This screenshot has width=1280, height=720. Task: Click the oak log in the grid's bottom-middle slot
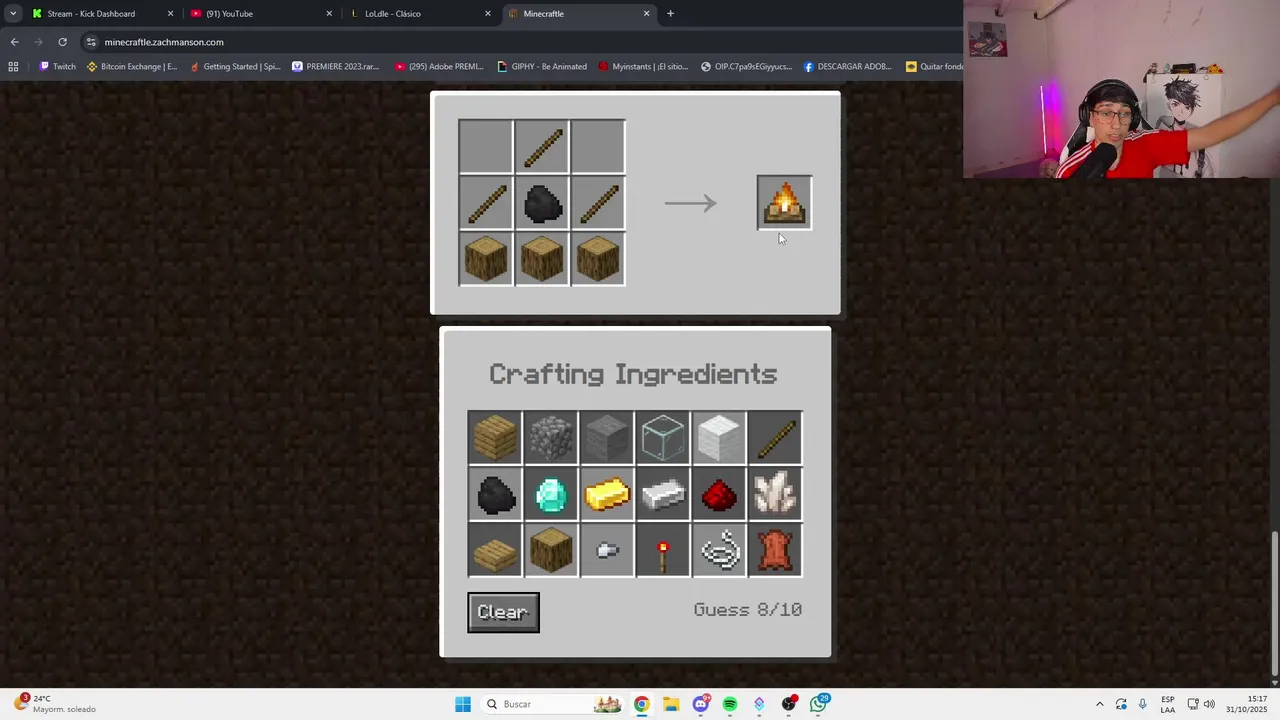[x=542, y=259]
